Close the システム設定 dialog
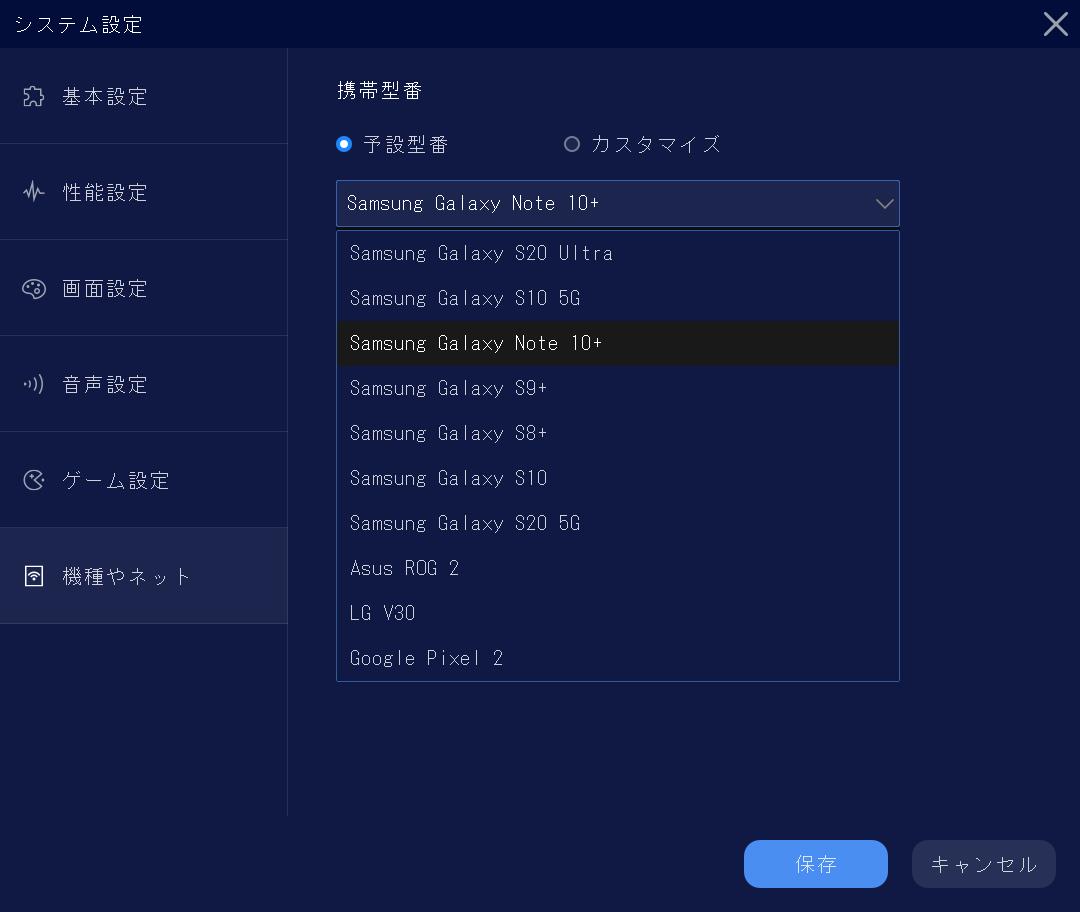This screenshot has width=1080, height=912. [x=1056, y=24]
